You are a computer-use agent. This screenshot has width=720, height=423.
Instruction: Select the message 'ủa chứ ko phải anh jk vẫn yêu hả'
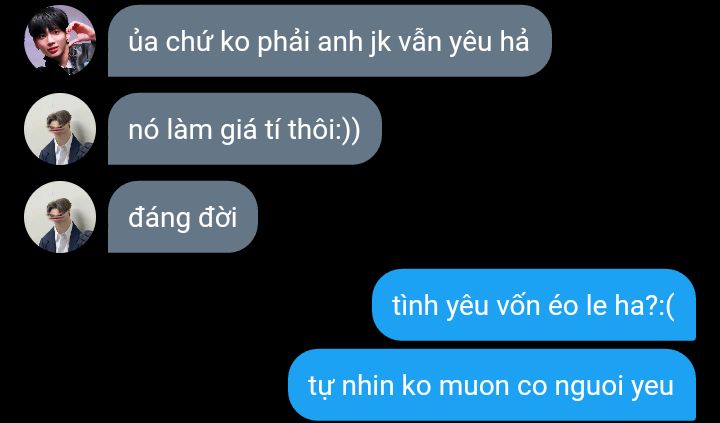click(x=330, y=40)
